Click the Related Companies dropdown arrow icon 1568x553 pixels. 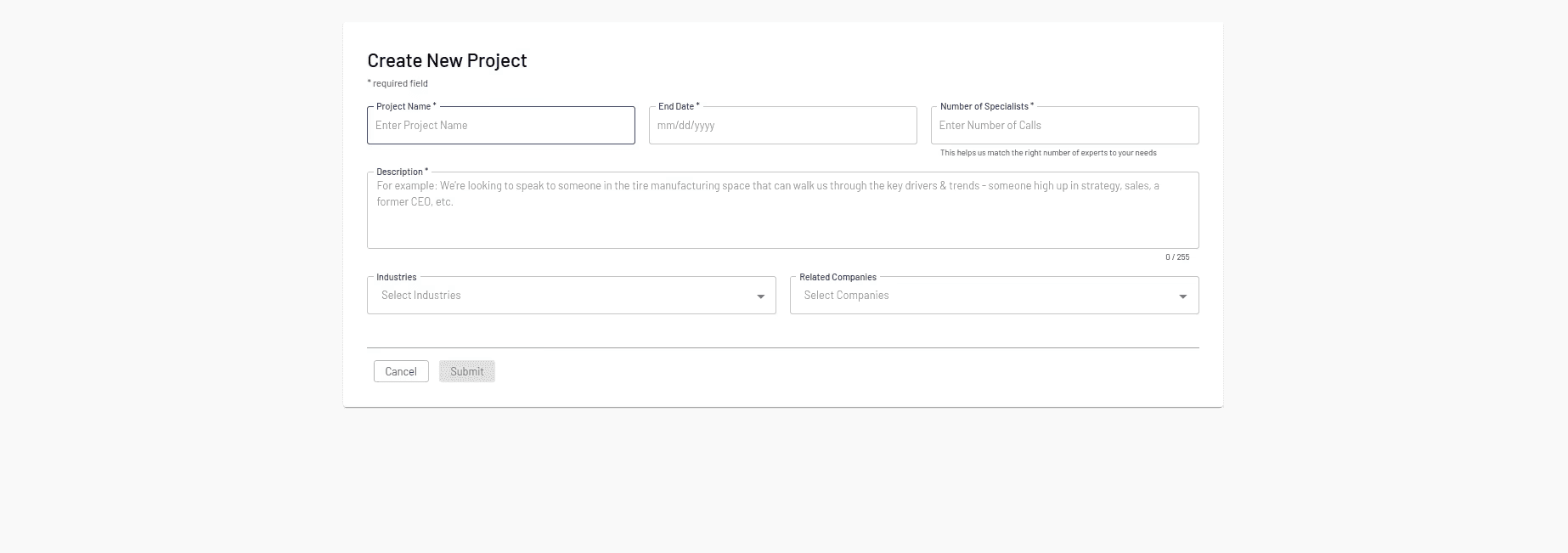click(1182, 296)
